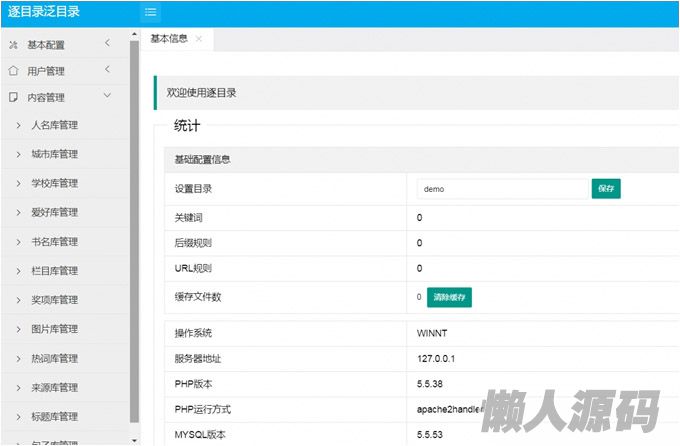This screenshot has width=680, height=446.
Task: Click the 逐目录泛目录 logo title
Action: (x=44, y=12)
